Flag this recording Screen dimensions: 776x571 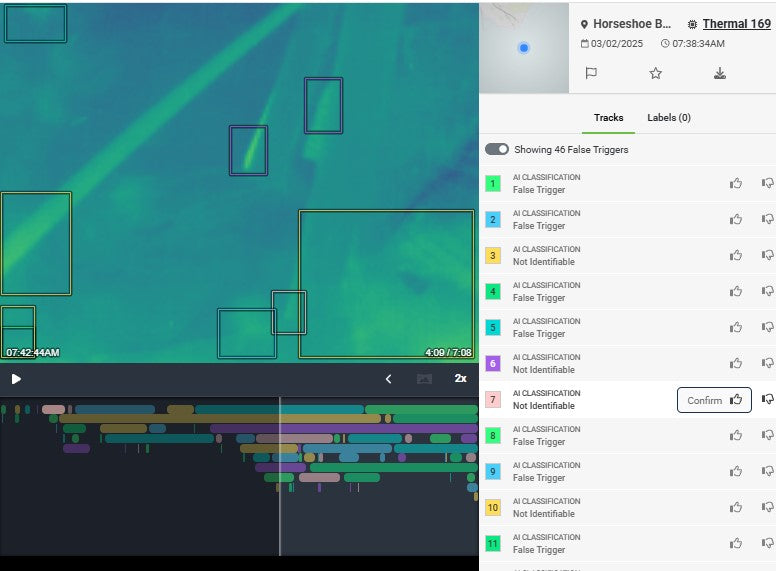pyautogui.click(x=591, y=73)
